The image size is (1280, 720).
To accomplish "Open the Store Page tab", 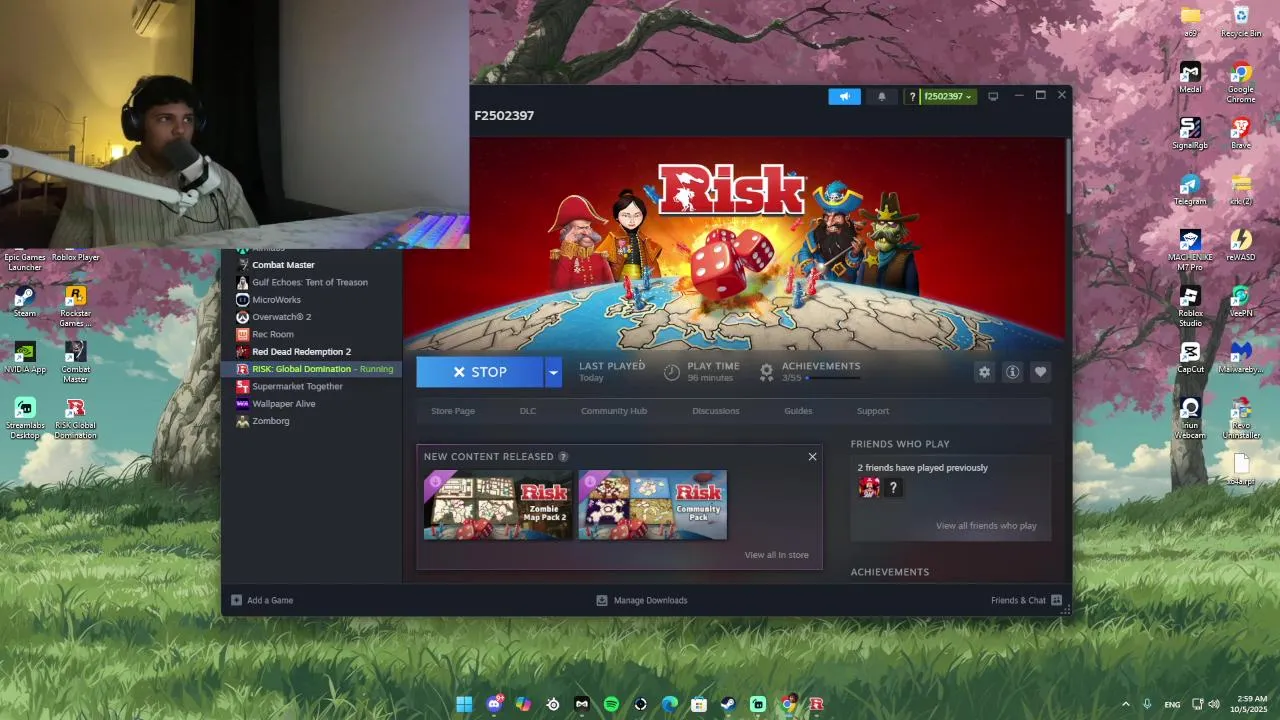I will tap(453, 411).
